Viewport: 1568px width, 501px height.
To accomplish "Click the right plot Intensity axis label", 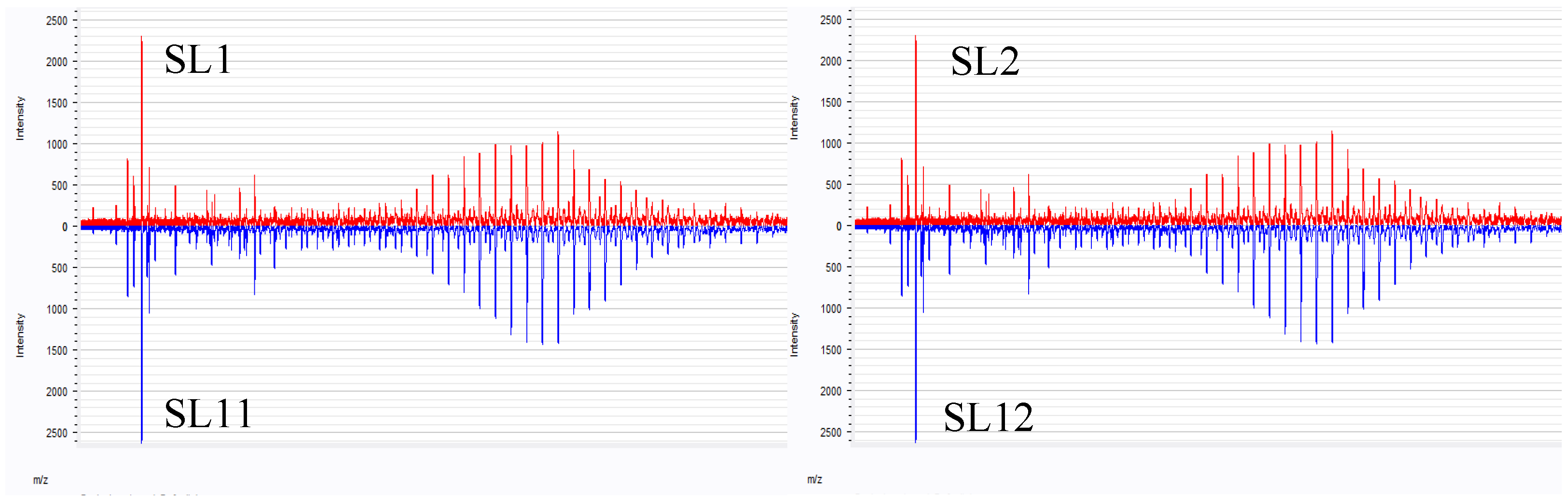I will tap(795, 117).
